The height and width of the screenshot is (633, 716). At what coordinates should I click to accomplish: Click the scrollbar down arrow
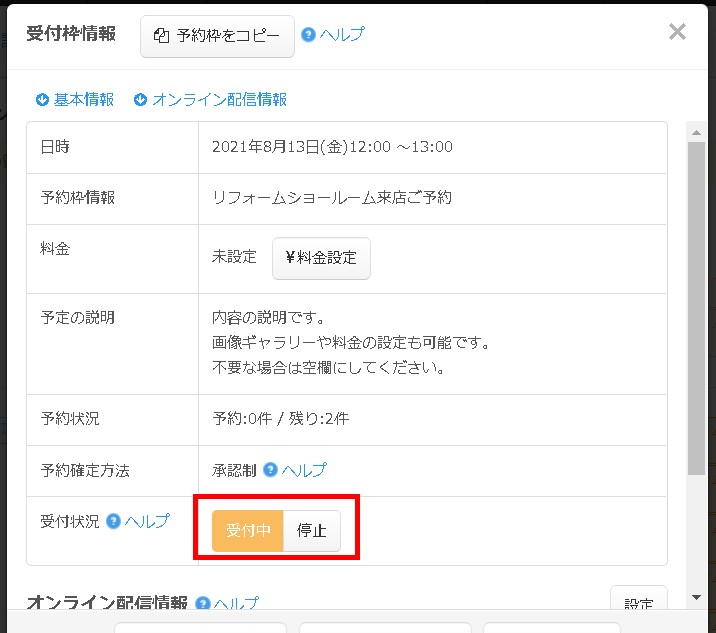(697, 597)
